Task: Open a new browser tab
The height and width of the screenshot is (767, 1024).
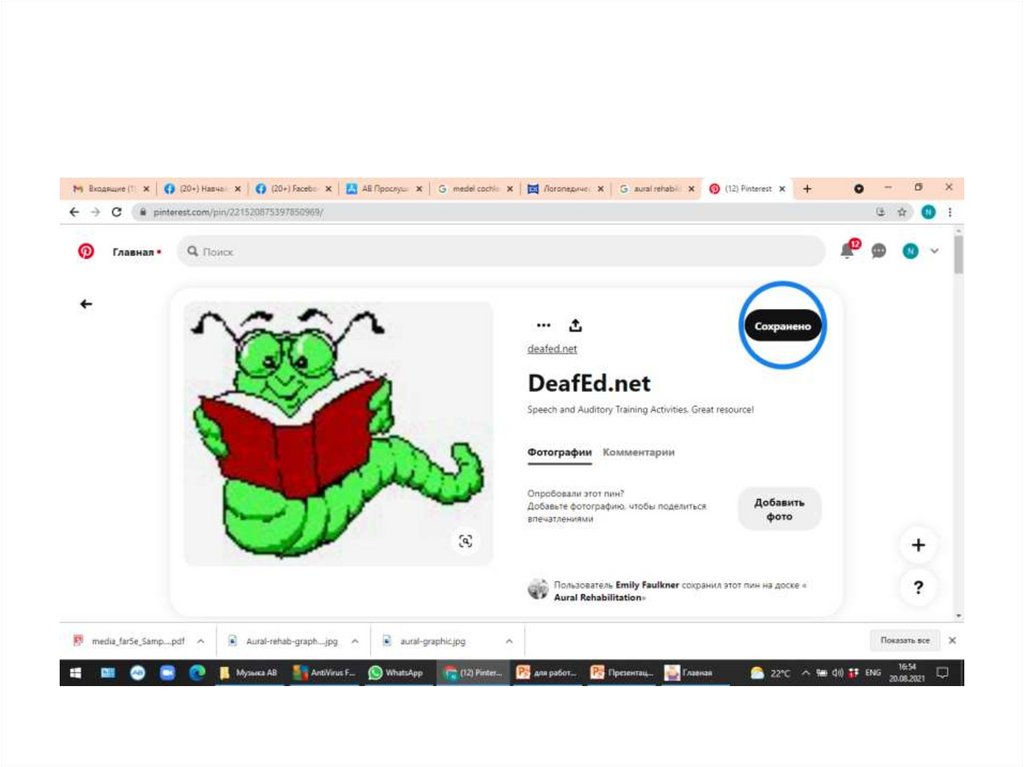Action: click(807, 189)
